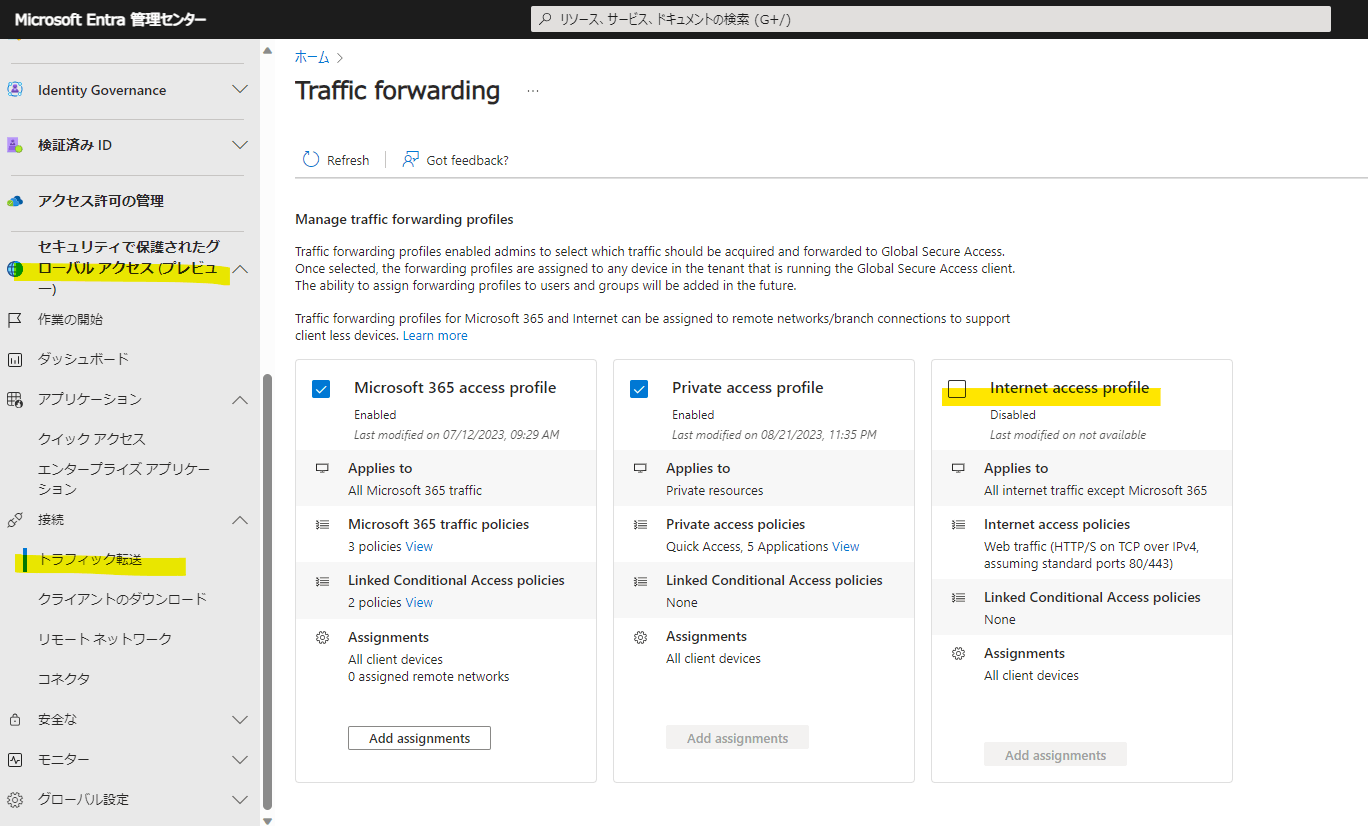The image size is (1368, 826).
Task: Click the 作業の開始 flag icon
Action: point(15,320)
